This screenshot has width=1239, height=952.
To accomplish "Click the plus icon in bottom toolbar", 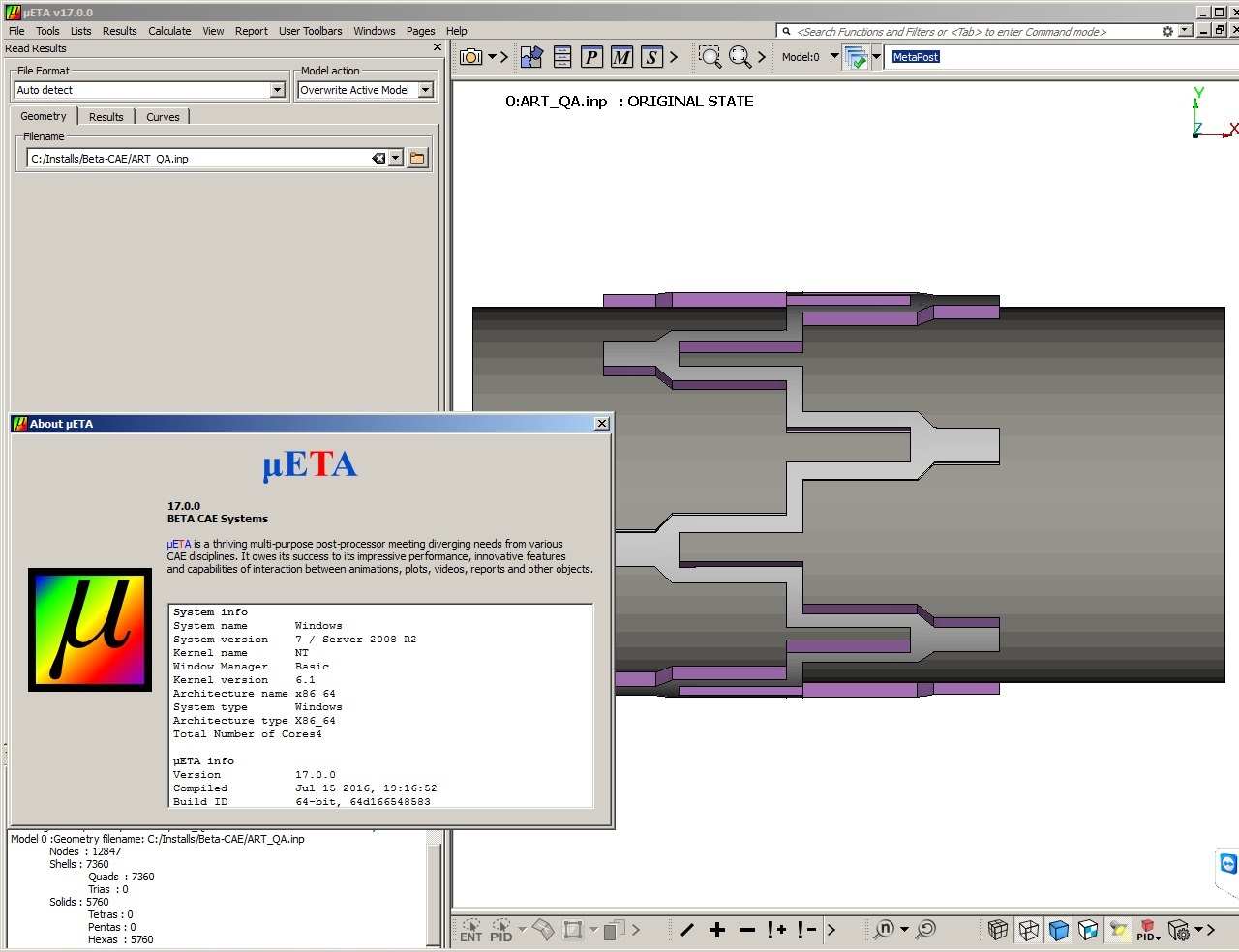I will [x=717, y=930].
